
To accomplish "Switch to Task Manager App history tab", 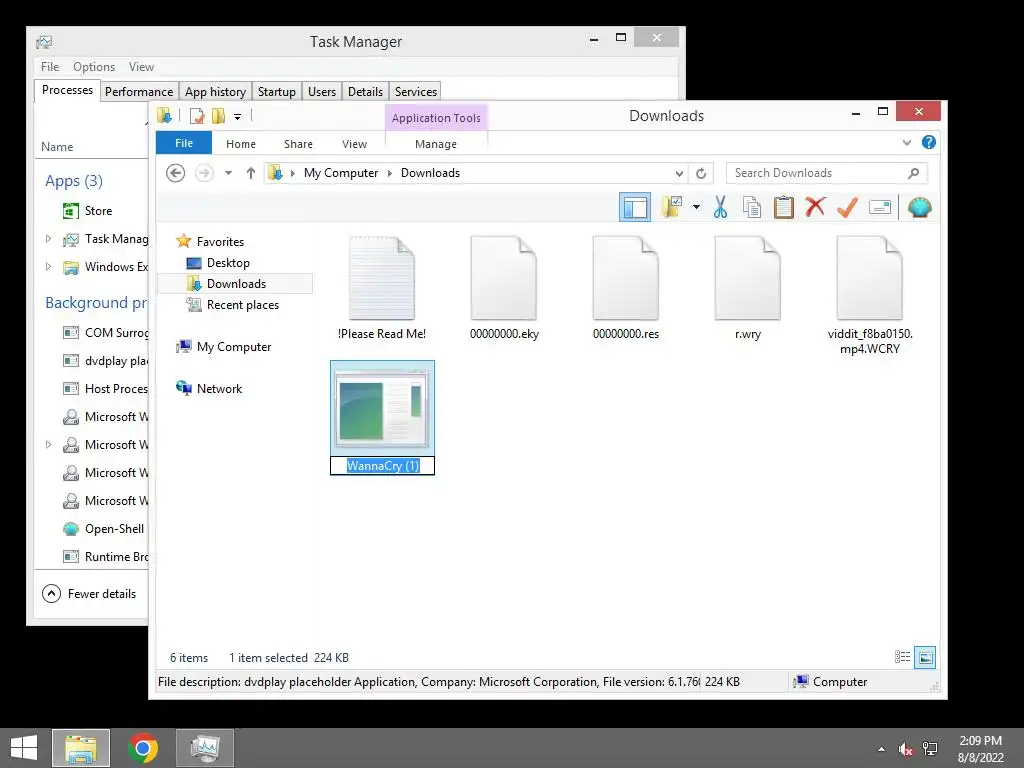I will pos(216,91).
